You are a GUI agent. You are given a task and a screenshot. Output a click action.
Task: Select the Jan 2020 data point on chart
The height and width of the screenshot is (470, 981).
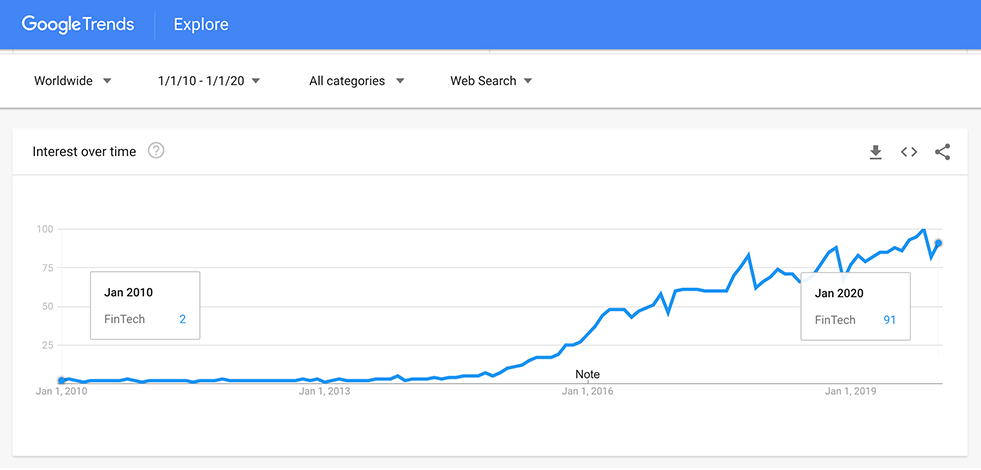click(x=938, y=243)
